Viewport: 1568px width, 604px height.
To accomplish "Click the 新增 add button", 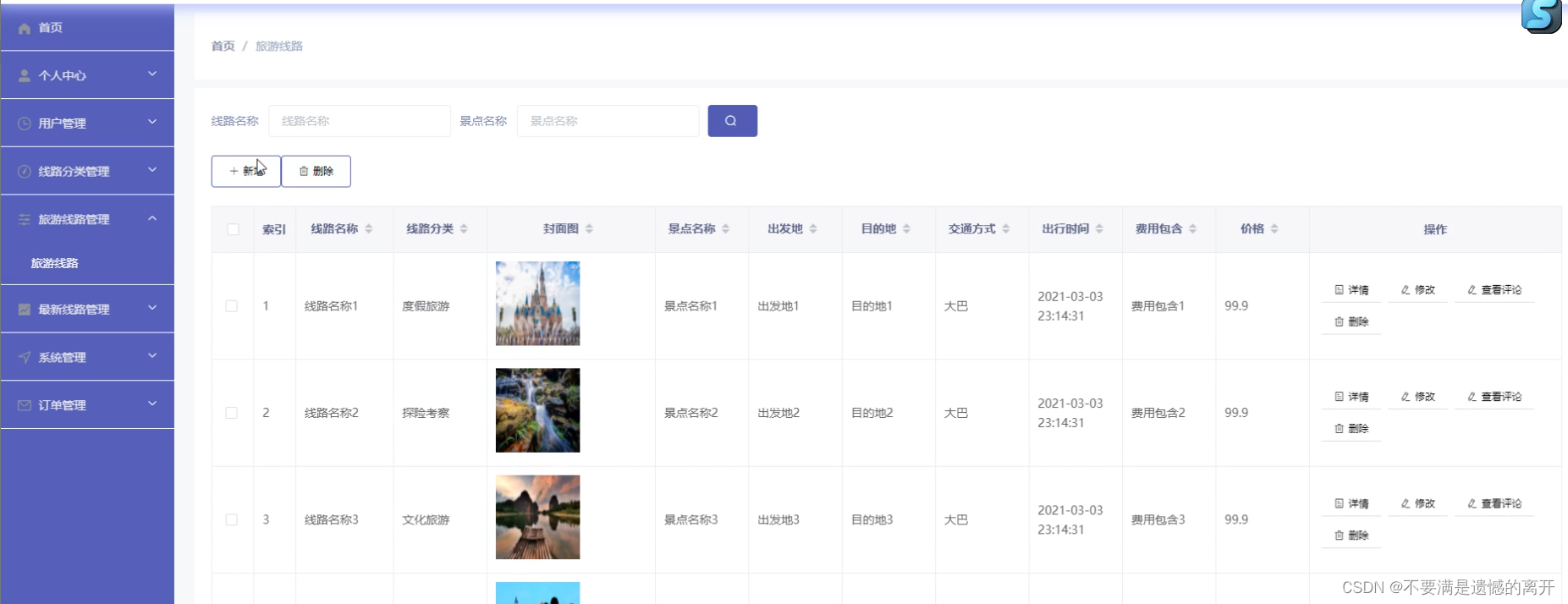I will tap(245, 171).
